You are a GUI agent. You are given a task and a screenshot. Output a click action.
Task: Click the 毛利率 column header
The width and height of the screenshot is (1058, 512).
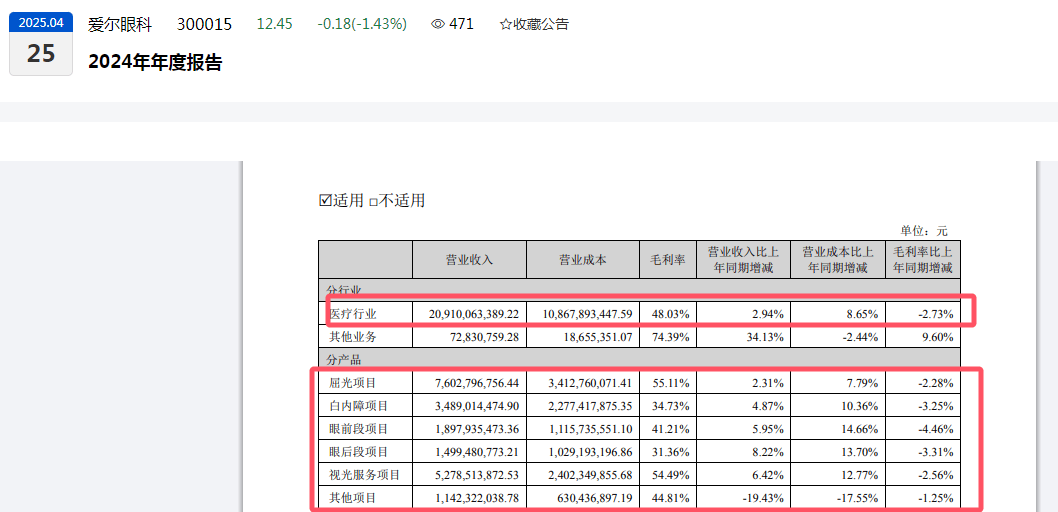(x=668, y=260)
